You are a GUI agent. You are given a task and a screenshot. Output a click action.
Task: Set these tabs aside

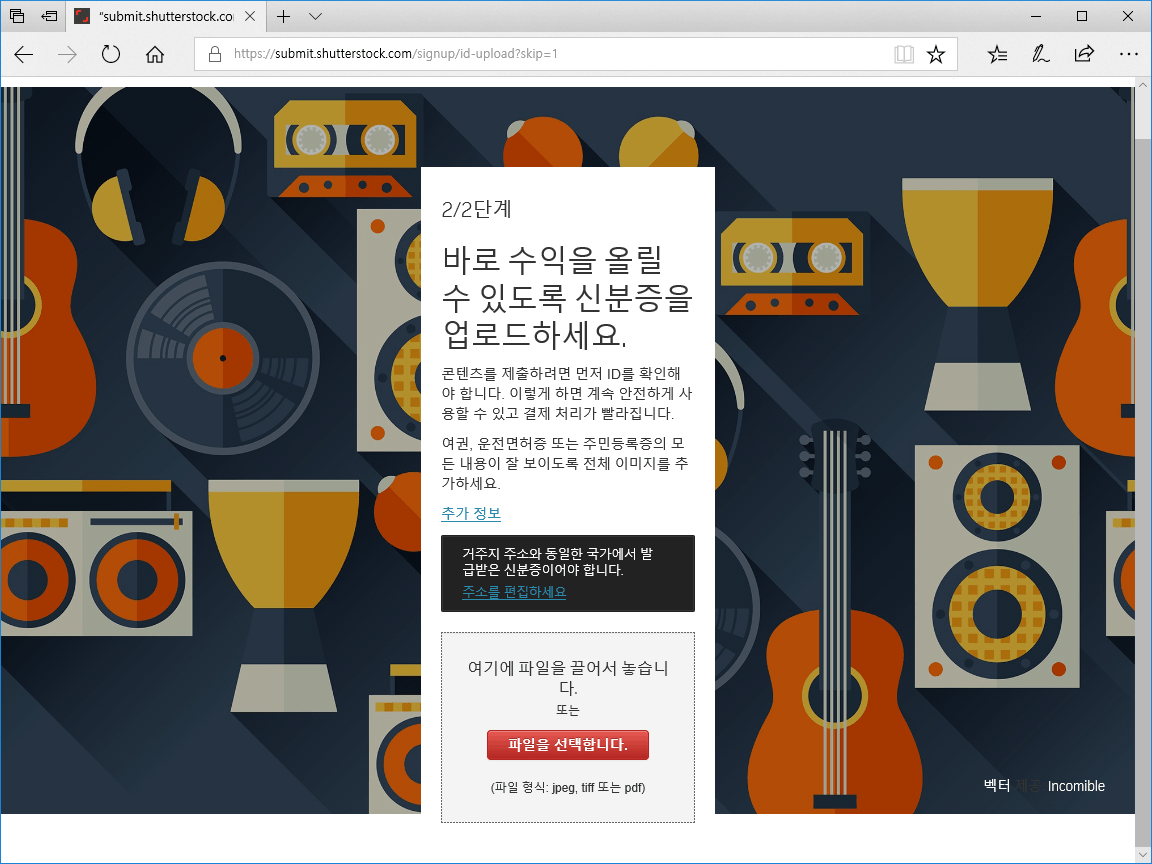coord(49,16)
